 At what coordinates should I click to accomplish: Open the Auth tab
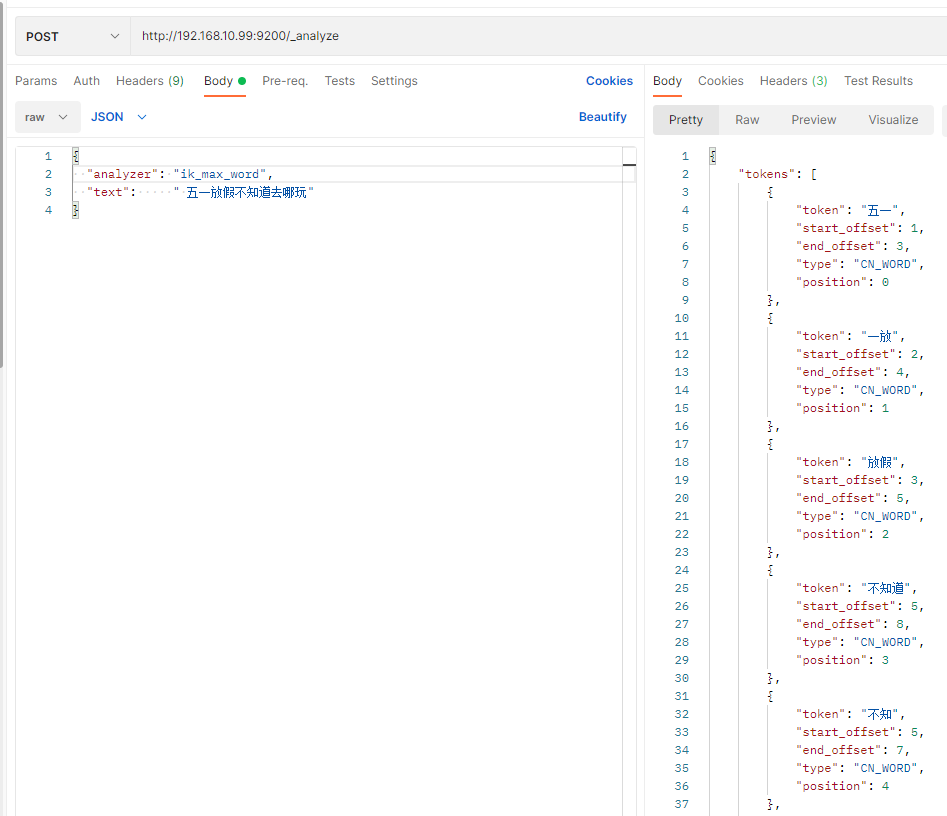[x=87, y=81]
